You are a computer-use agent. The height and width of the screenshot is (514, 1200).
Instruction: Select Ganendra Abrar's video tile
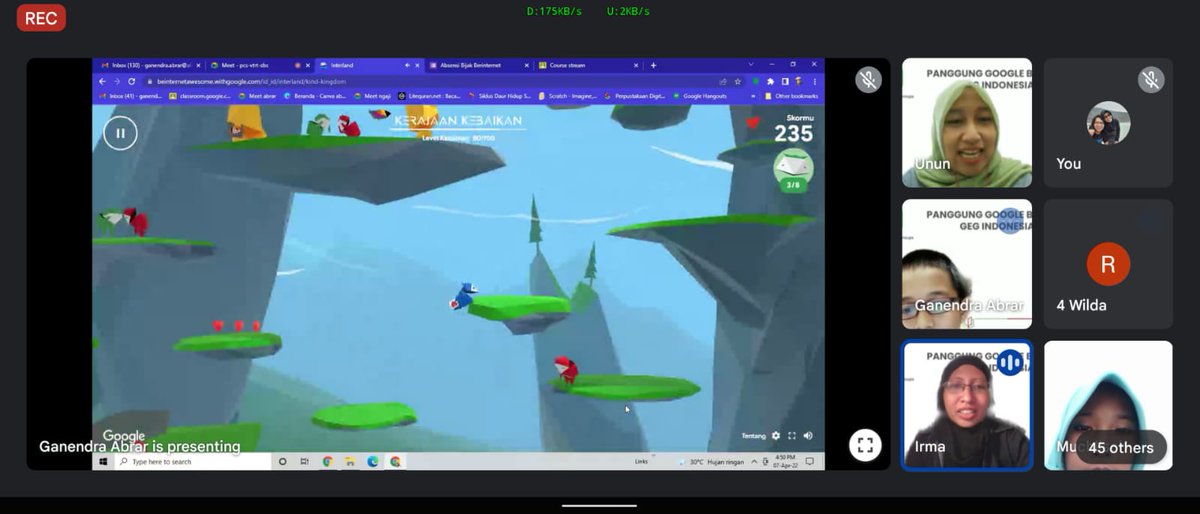[x=967, y=264]
